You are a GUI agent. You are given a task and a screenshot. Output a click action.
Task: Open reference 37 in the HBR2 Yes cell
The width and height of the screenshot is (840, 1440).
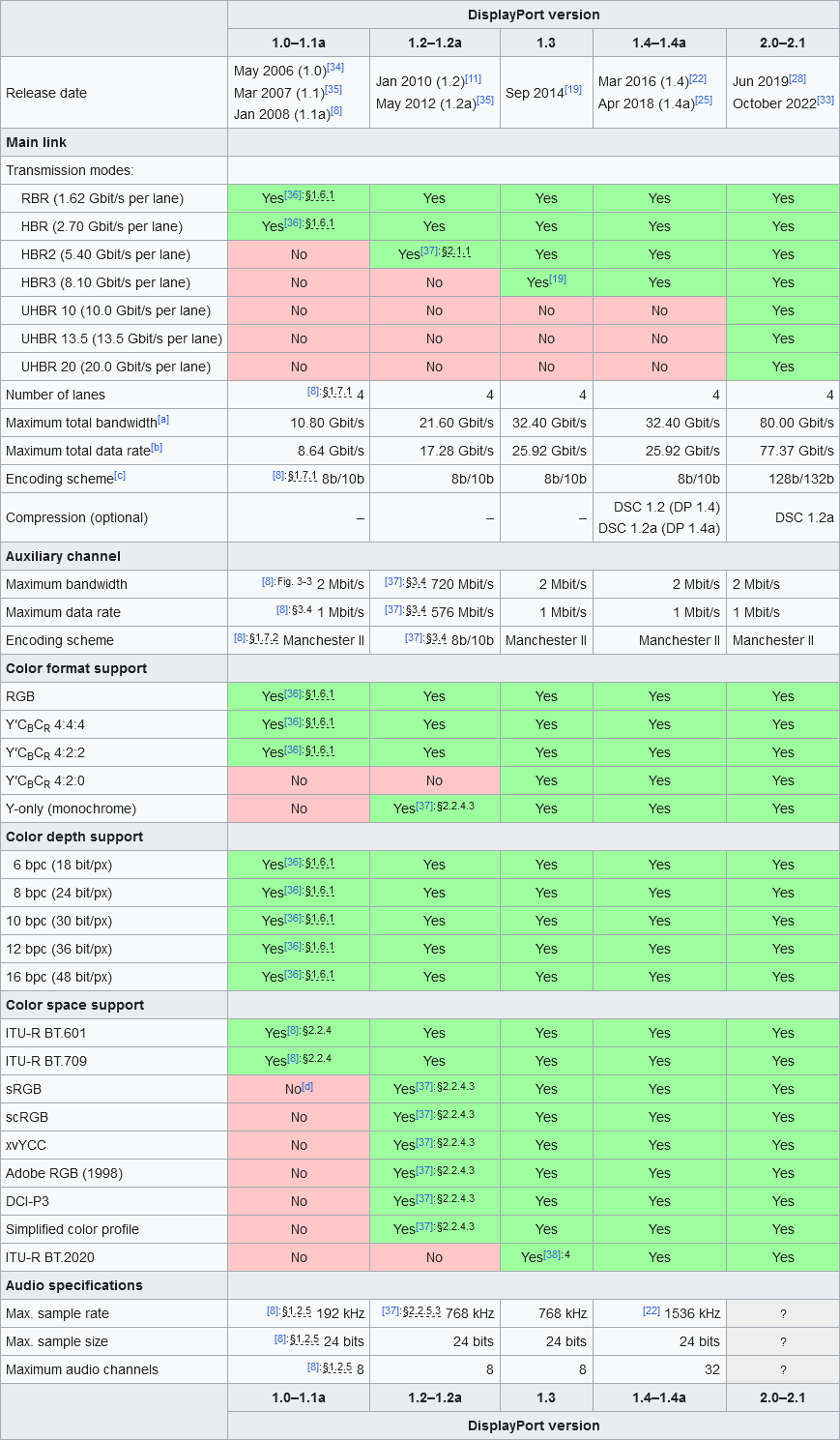click(429, 250)
